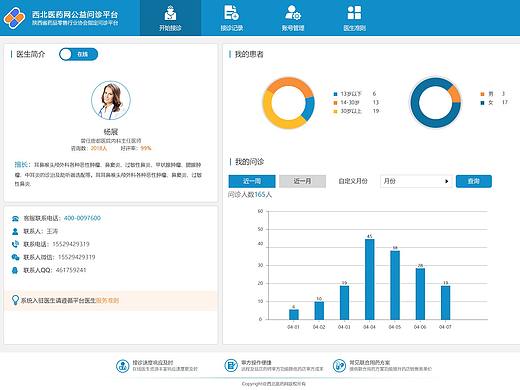Click the 自定义月份 label
Screen dimensions: 520x390
[x=353, y=181]
